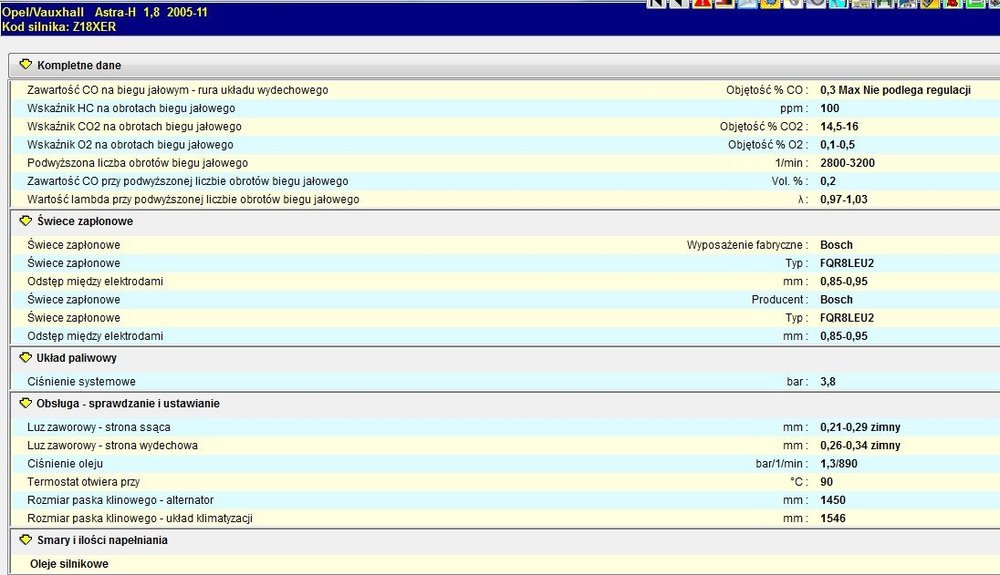The height and width of the screenshot is (575, 1000).
Task: Collapse the Kompletne dane section
Action: click(26, 65)
